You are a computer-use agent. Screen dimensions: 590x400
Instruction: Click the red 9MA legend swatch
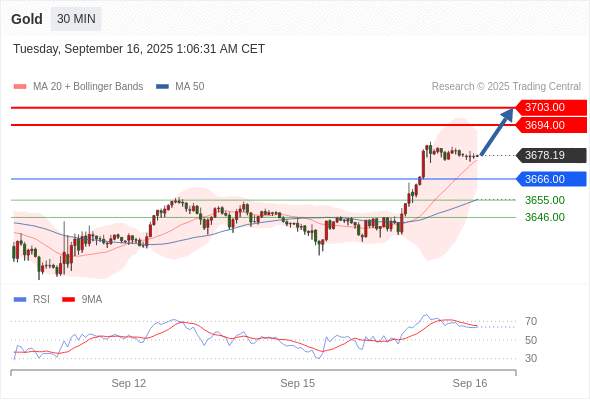[x=68, y=300]
